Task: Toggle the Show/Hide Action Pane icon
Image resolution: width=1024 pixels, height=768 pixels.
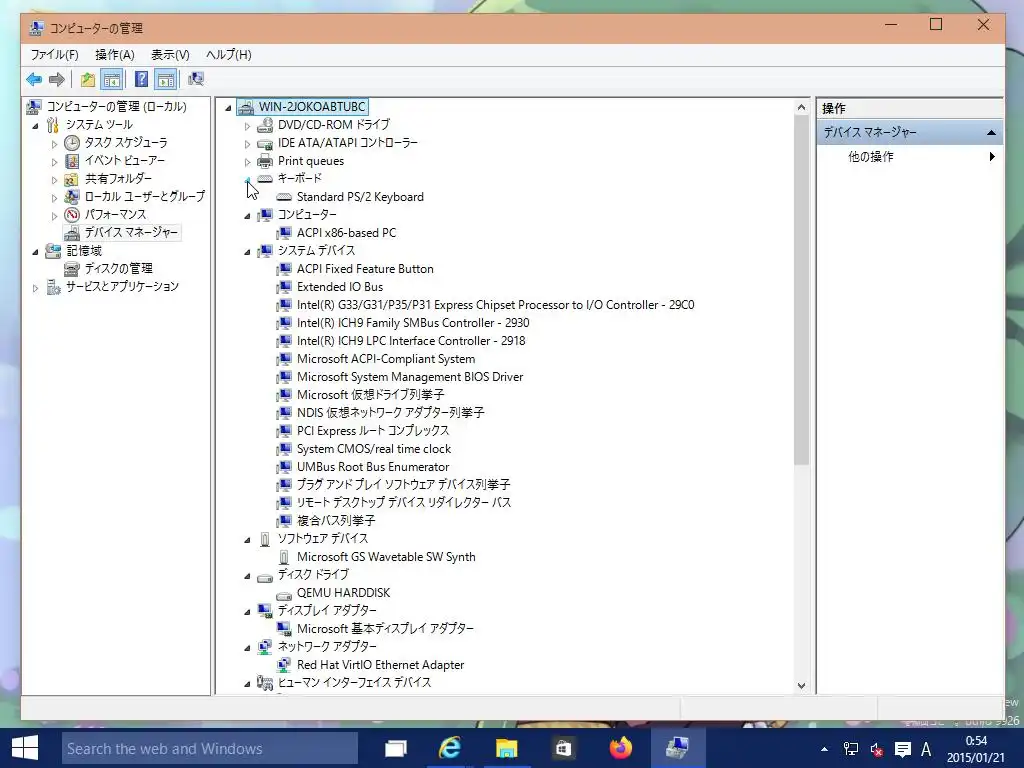Action: (166, 80)
